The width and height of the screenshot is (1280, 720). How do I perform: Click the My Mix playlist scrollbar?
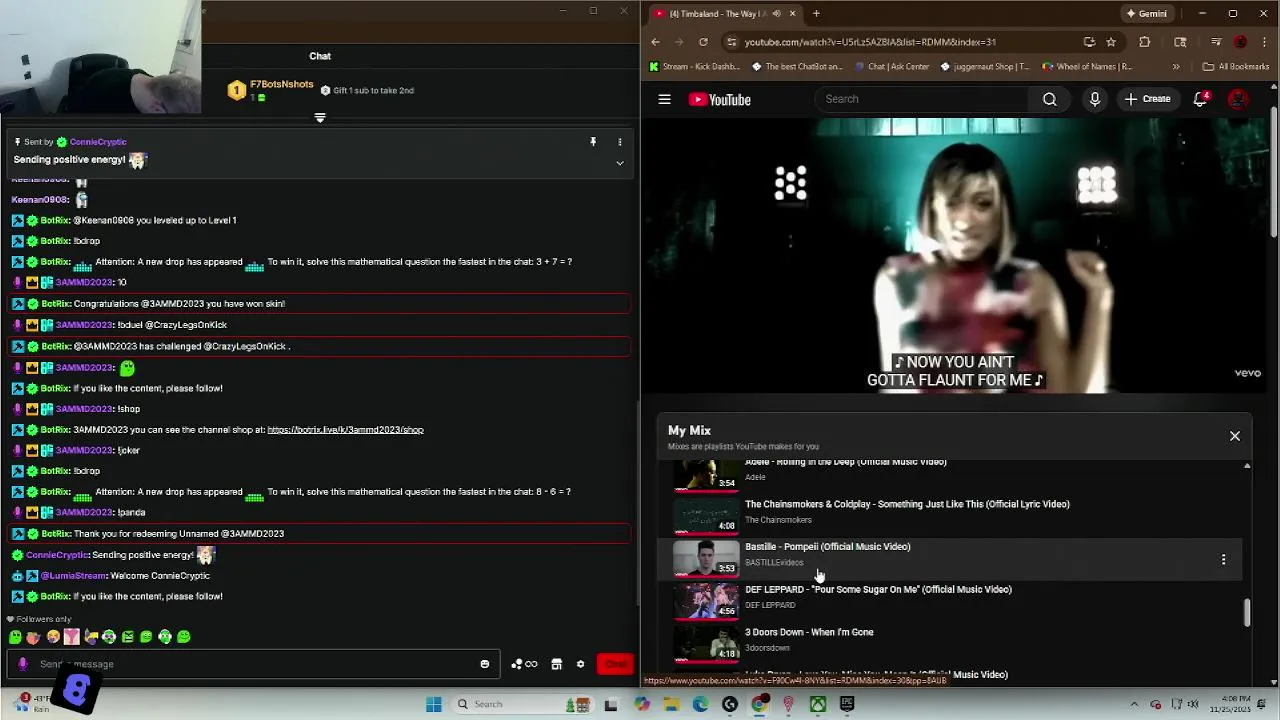(x=1247, y=613)
